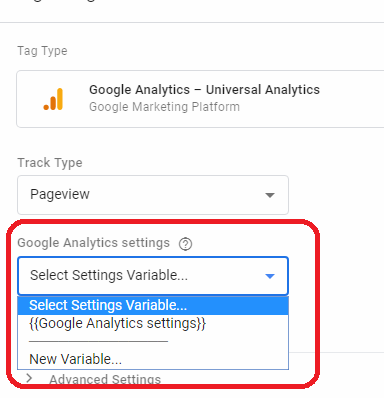384x398 pixels.
Task: Click the separator line above New Variable
Action: [x=99, y=341]
